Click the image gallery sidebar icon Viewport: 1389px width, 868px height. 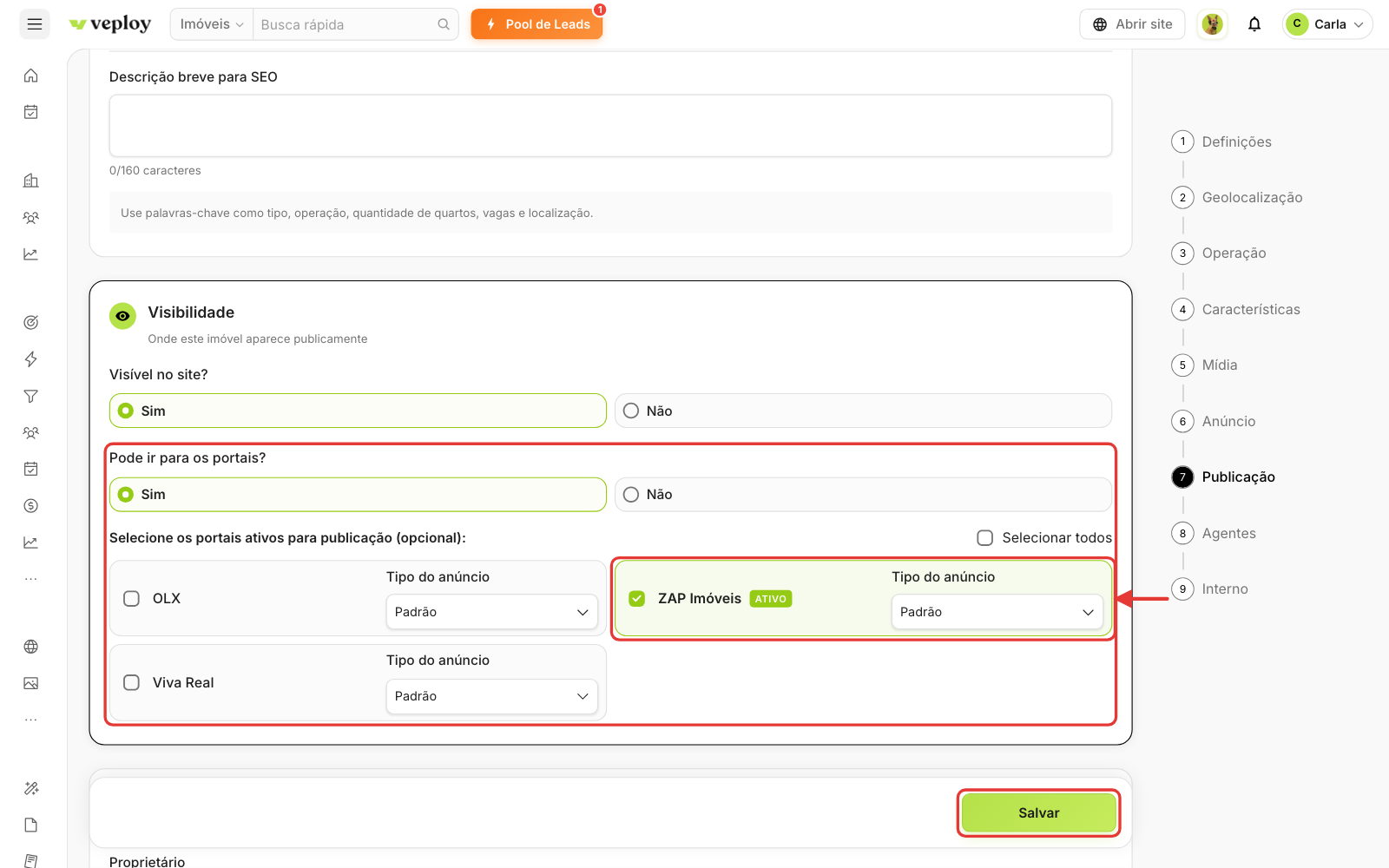31,683
